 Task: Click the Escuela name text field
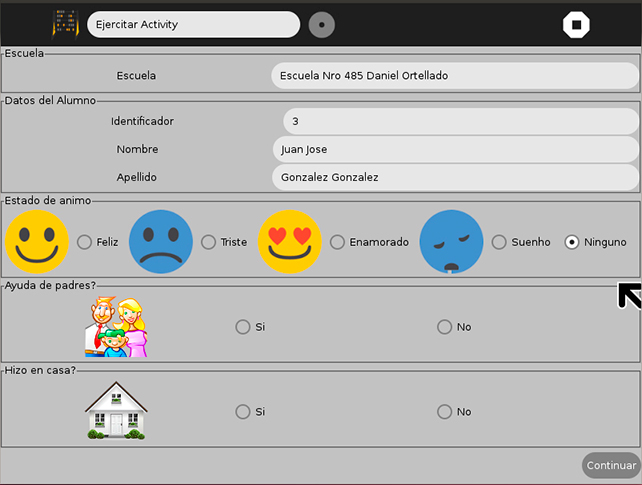click(x=454, y=76)
